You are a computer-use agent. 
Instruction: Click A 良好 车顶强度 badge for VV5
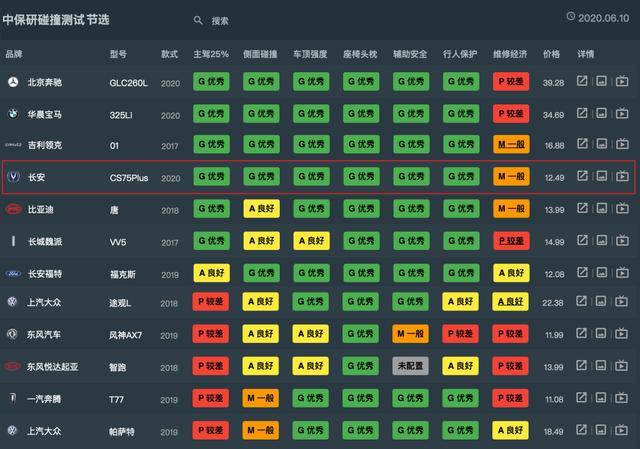(x=311, y=241)
